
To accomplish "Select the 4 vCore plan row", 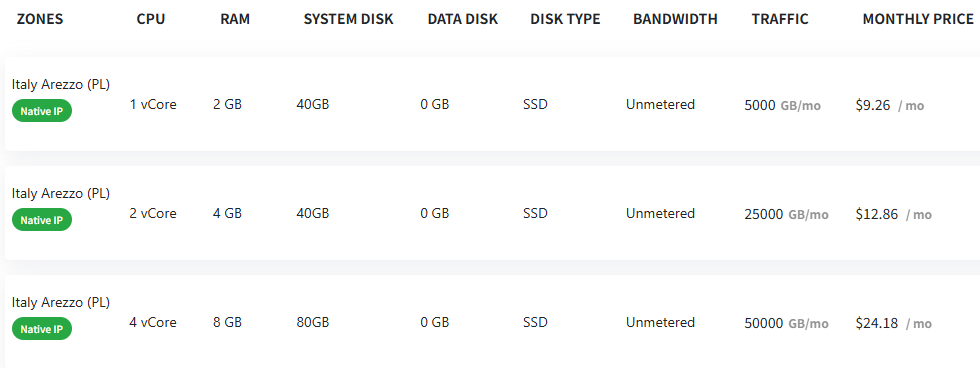I will [492, 321].
